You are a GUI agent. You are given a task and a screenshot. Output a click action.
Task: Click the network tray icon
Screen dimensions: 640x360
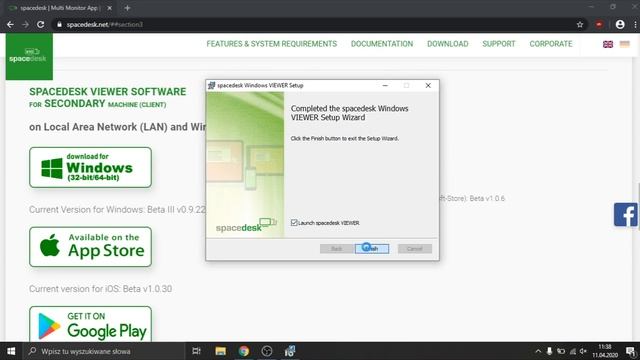point(573,351)
